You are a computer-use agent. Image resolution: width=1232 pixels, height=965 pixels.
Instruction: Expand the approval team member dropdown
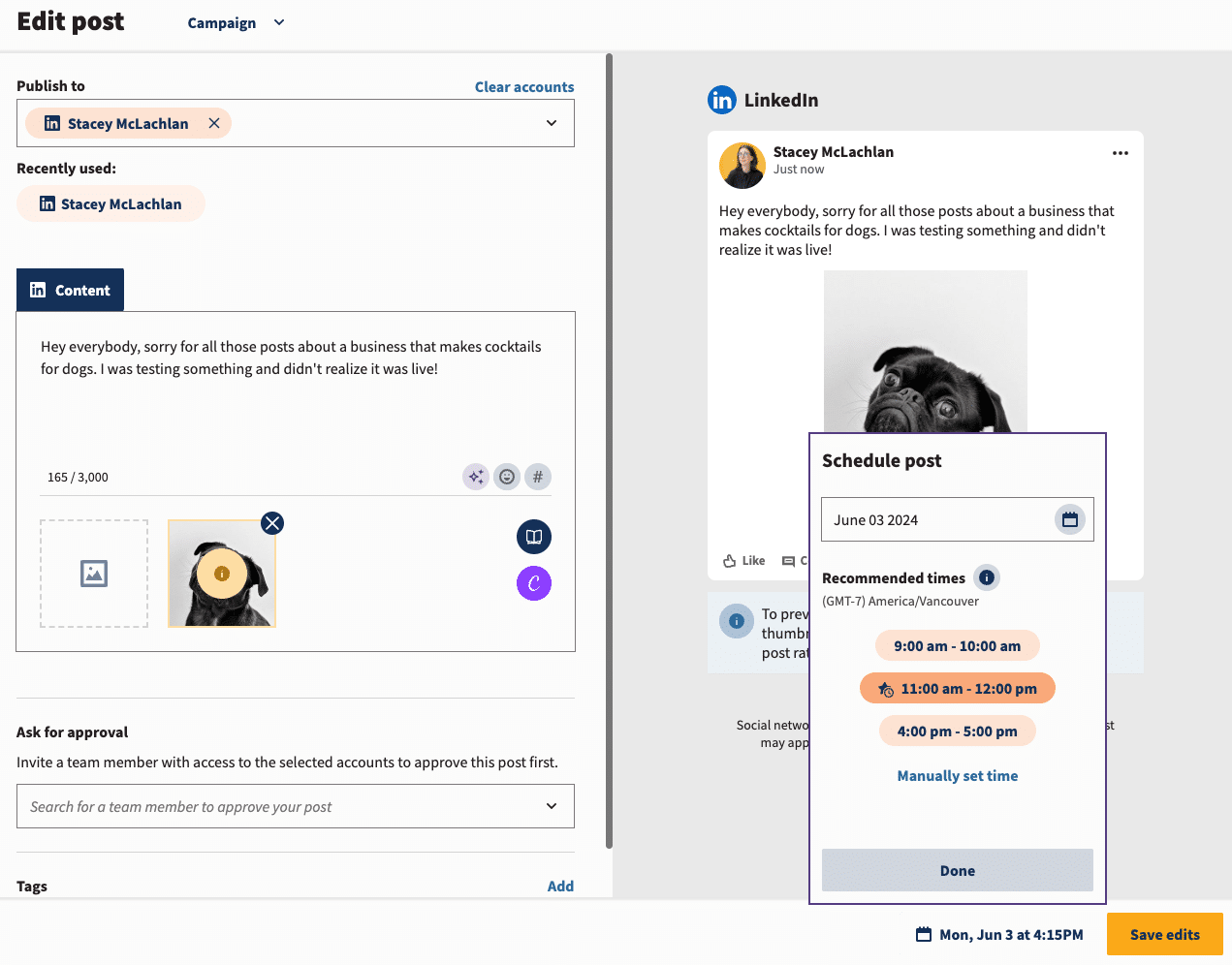552,806
